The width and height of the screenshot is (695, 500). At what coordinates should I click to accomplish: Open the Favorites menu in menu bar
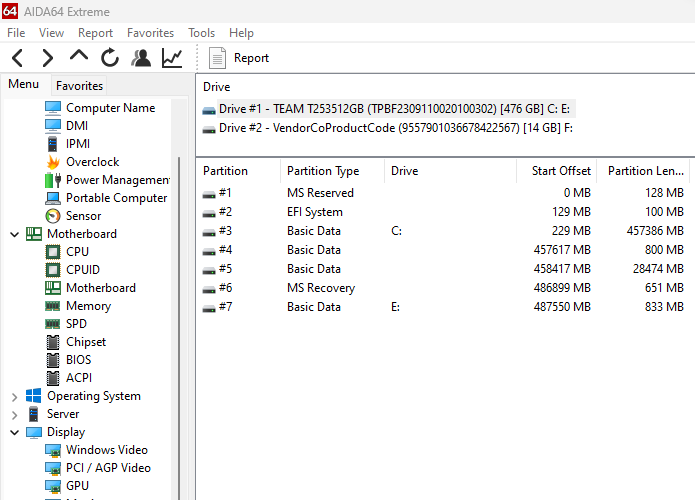coord(150,33)
